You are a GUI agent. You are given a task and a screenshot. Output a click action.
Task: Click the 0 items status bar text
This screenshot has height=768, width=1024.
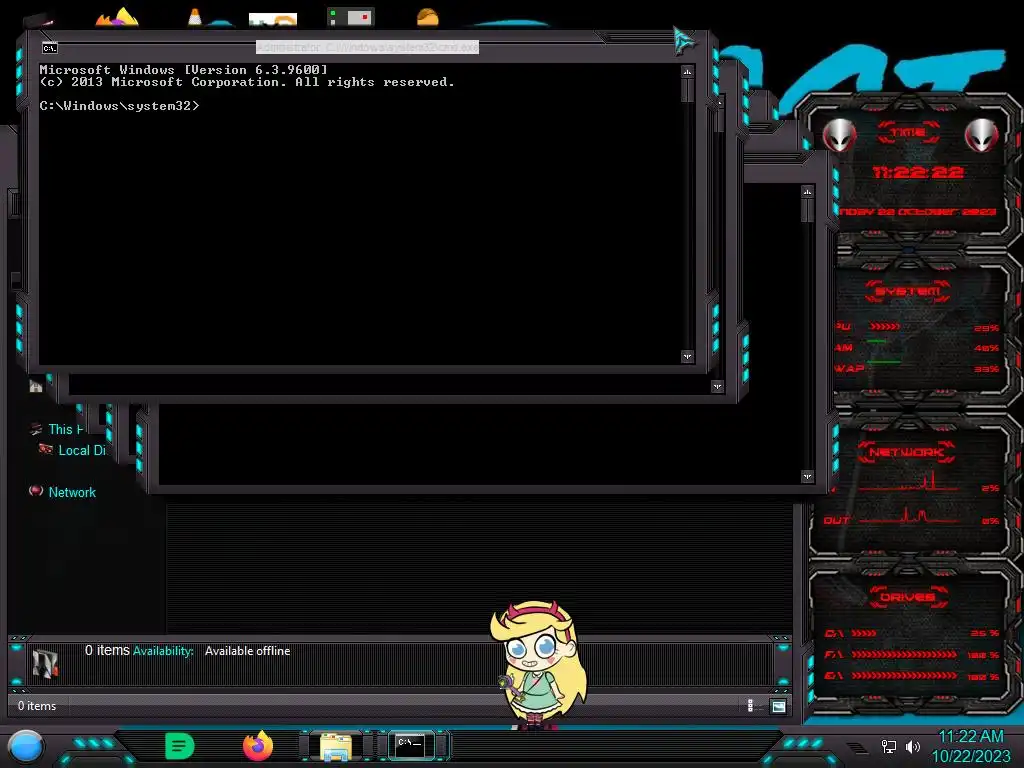(37, 706)
